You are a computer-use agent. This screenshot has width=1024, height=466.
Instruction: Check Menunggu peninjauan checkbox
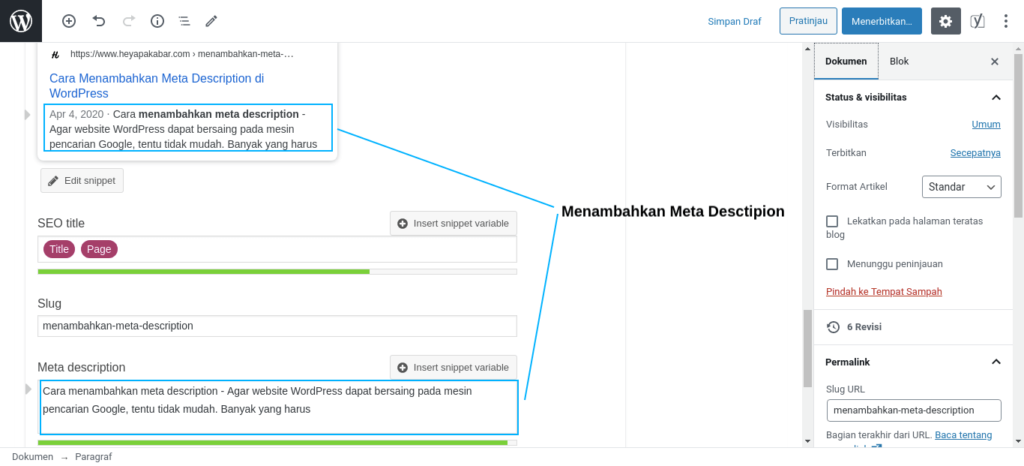[x=832, y=264]
